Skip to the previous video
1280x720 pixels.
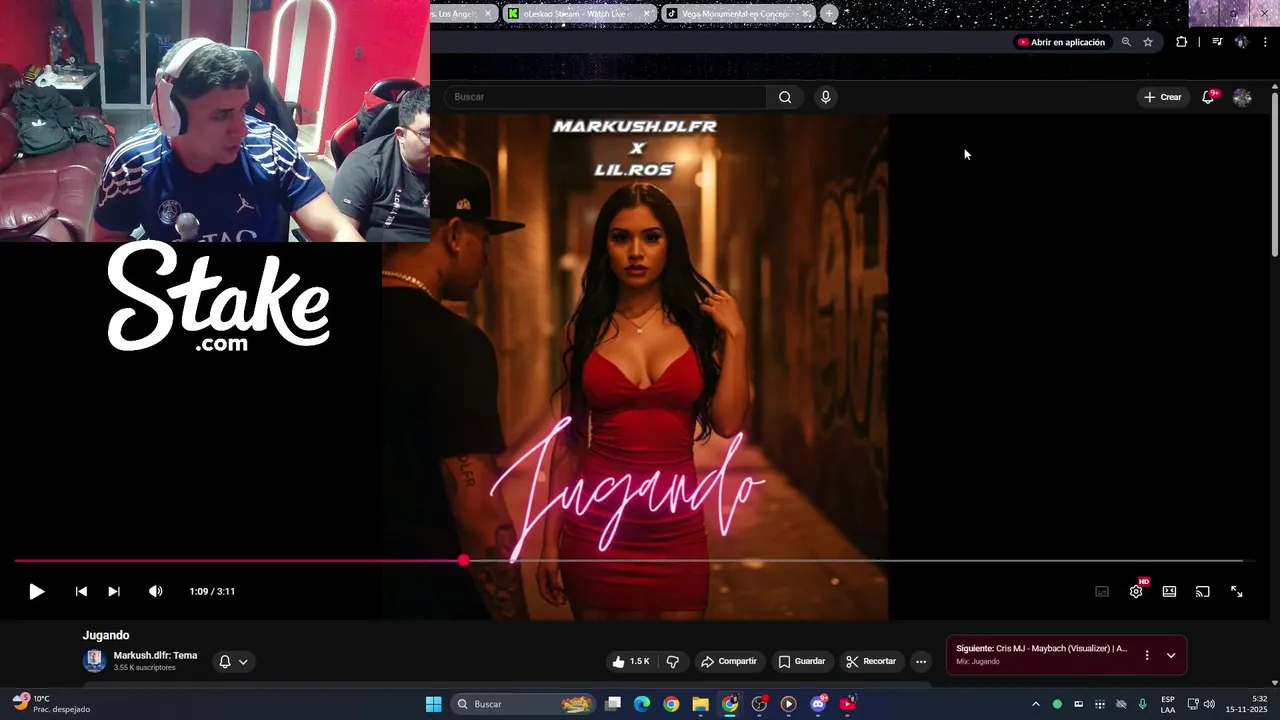[x=81, y=591]
